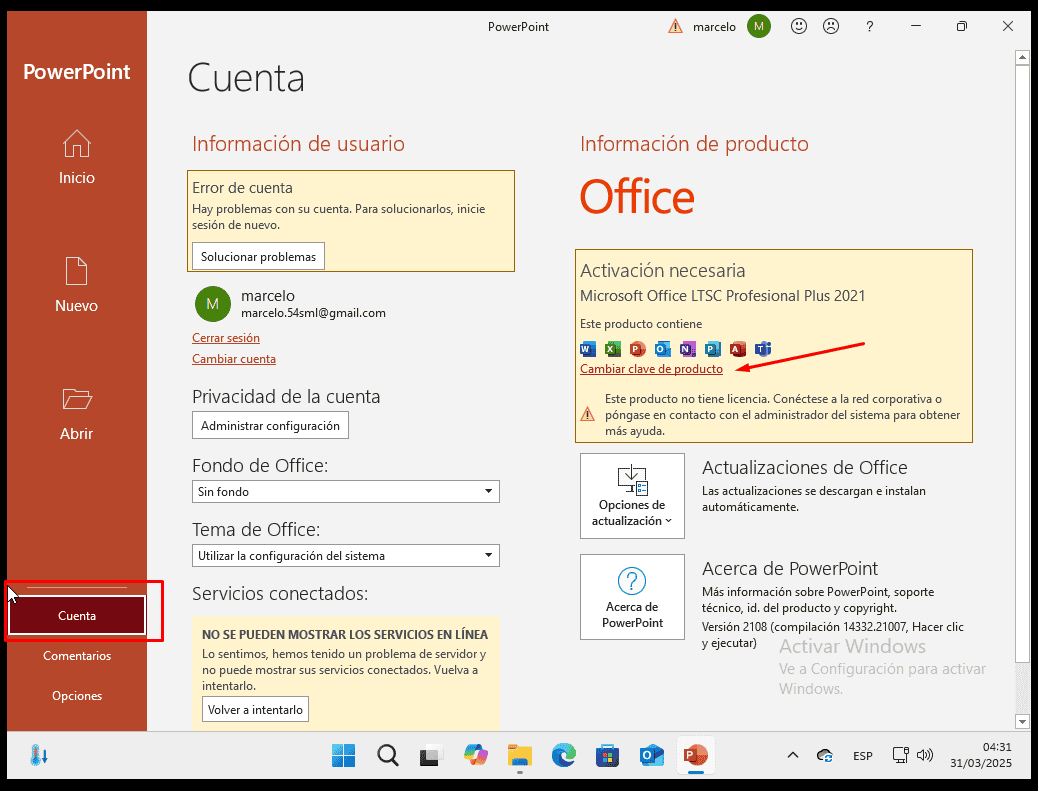Click the Microsoft Edge taskbar icon
This screenshot has width=1038, height=791.
pyautogui.click(x=563, y=755)
